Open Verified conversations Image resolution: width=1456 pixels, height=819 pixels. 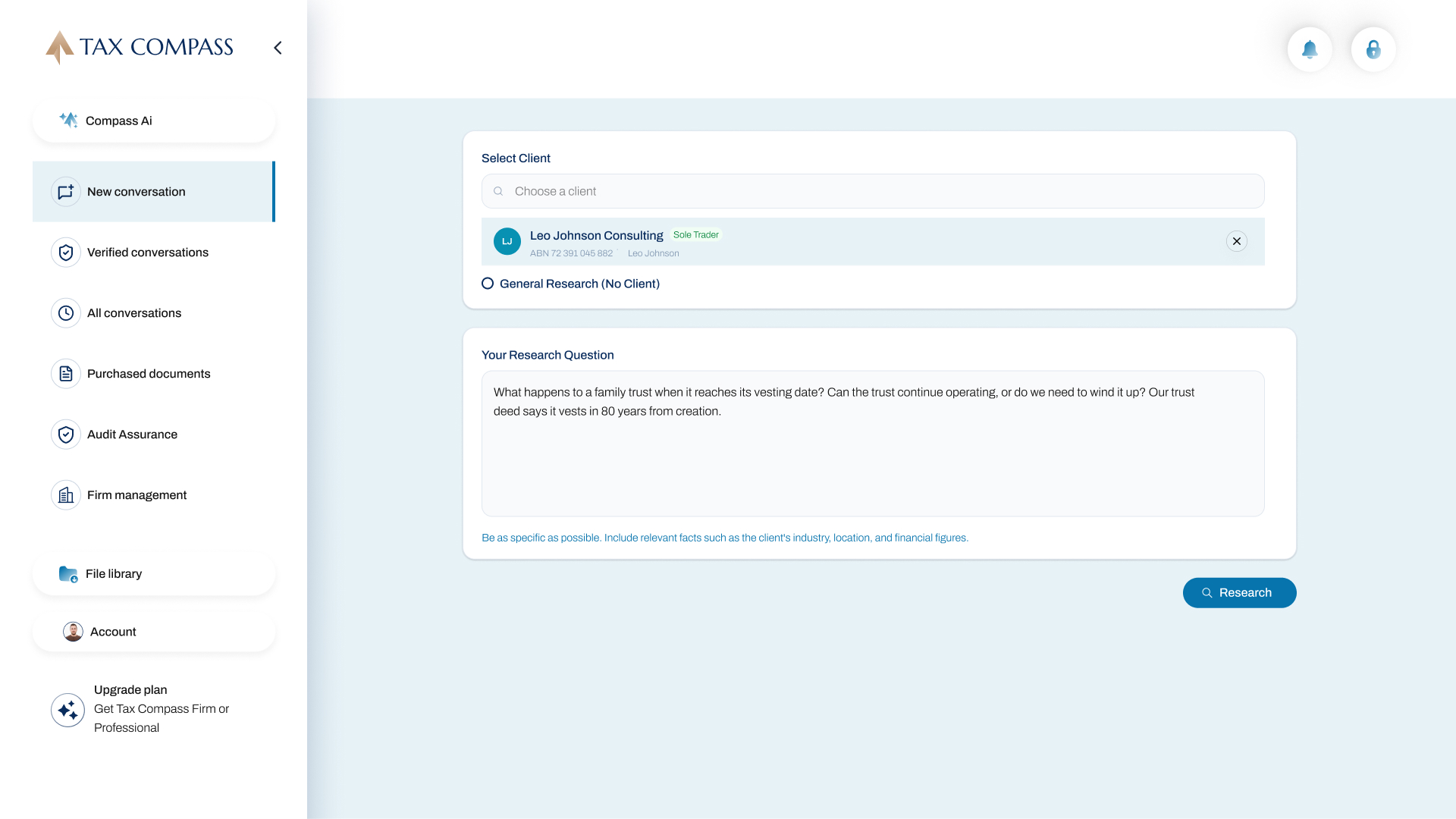tap(153, 253)
